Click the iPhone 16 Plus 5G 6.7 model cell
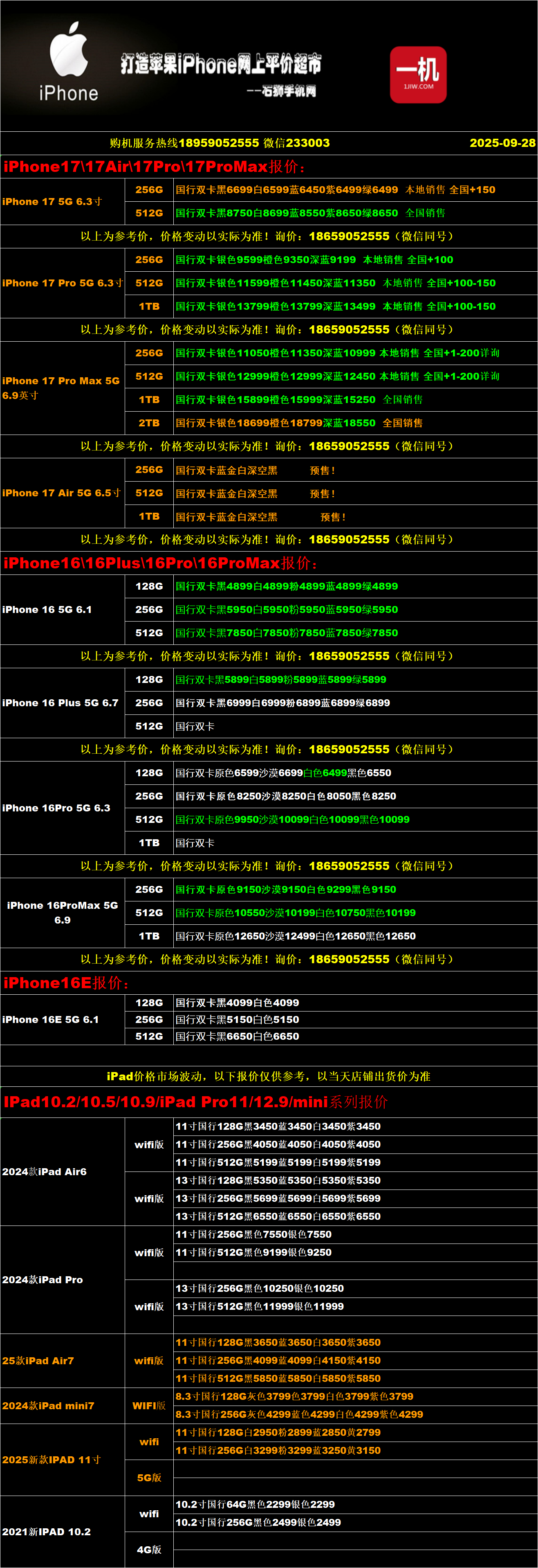Image resolution: width=538 pixels, height=1568 pixels. (x=60, y=703)
